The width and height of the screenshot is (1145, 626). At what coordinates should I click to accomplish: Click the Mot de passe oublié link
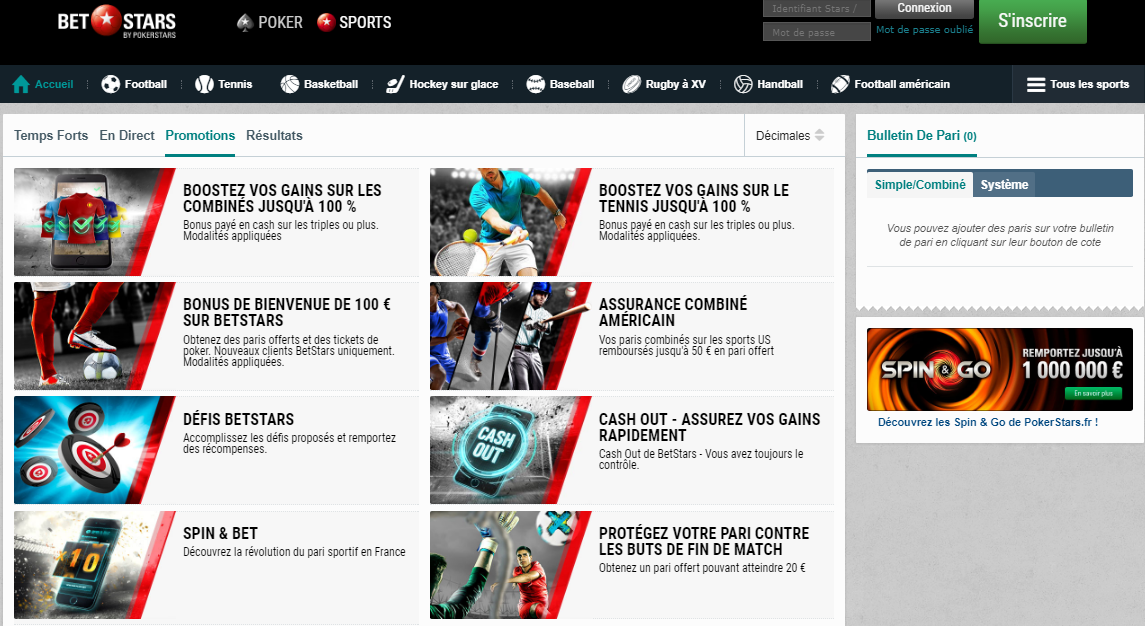click(x=924, y=30)
